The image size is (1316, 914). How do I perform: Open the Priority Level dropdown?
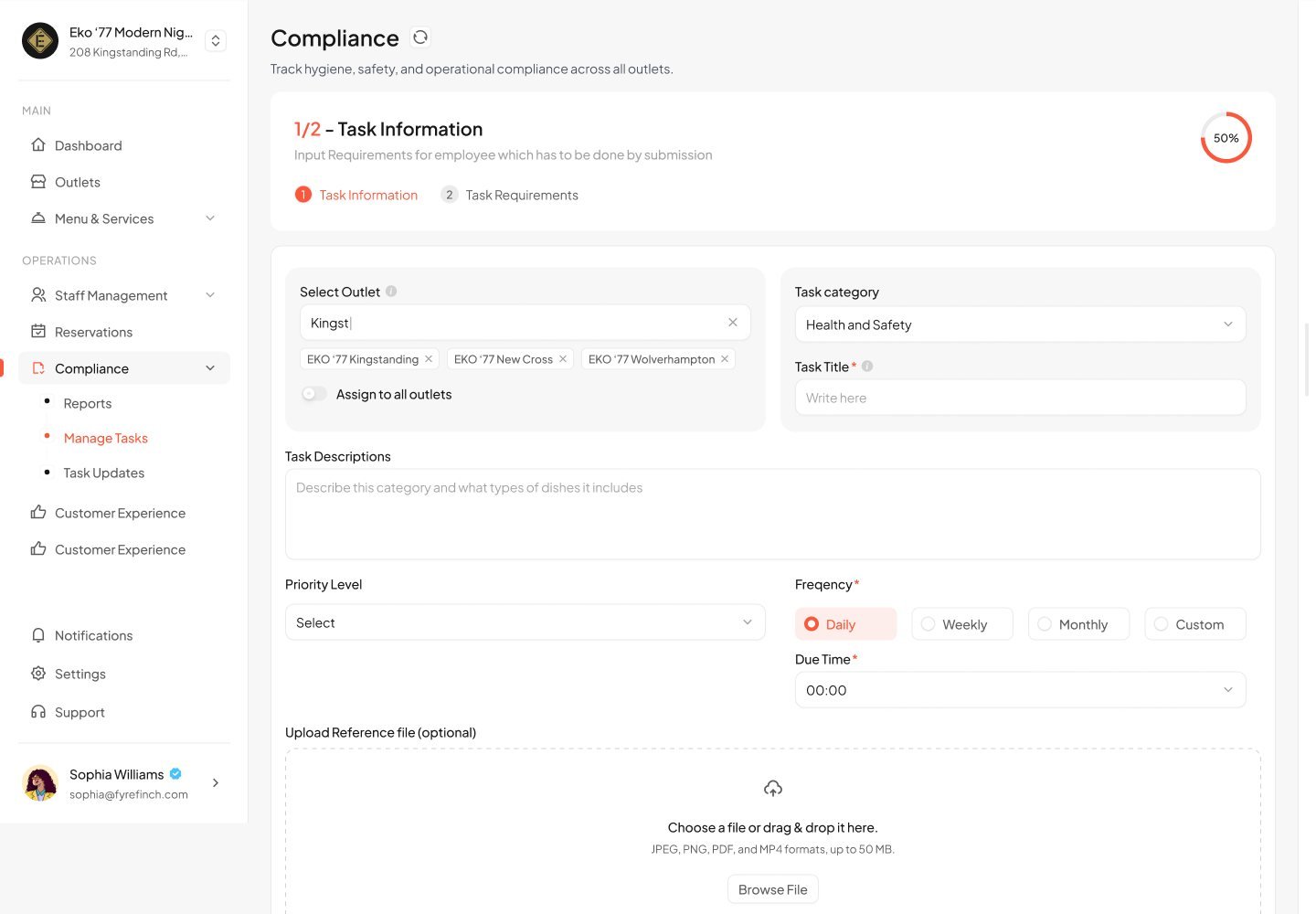(525, 622)
